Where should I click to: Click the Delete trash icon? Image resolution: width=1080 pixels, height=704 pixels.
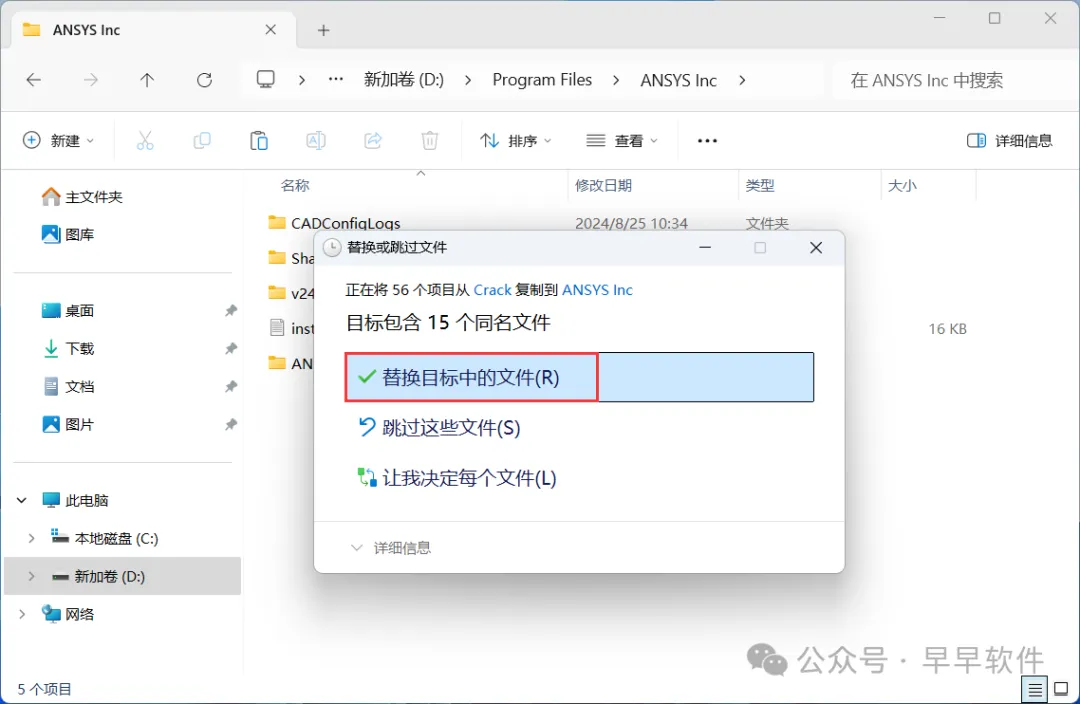[430, 141]
